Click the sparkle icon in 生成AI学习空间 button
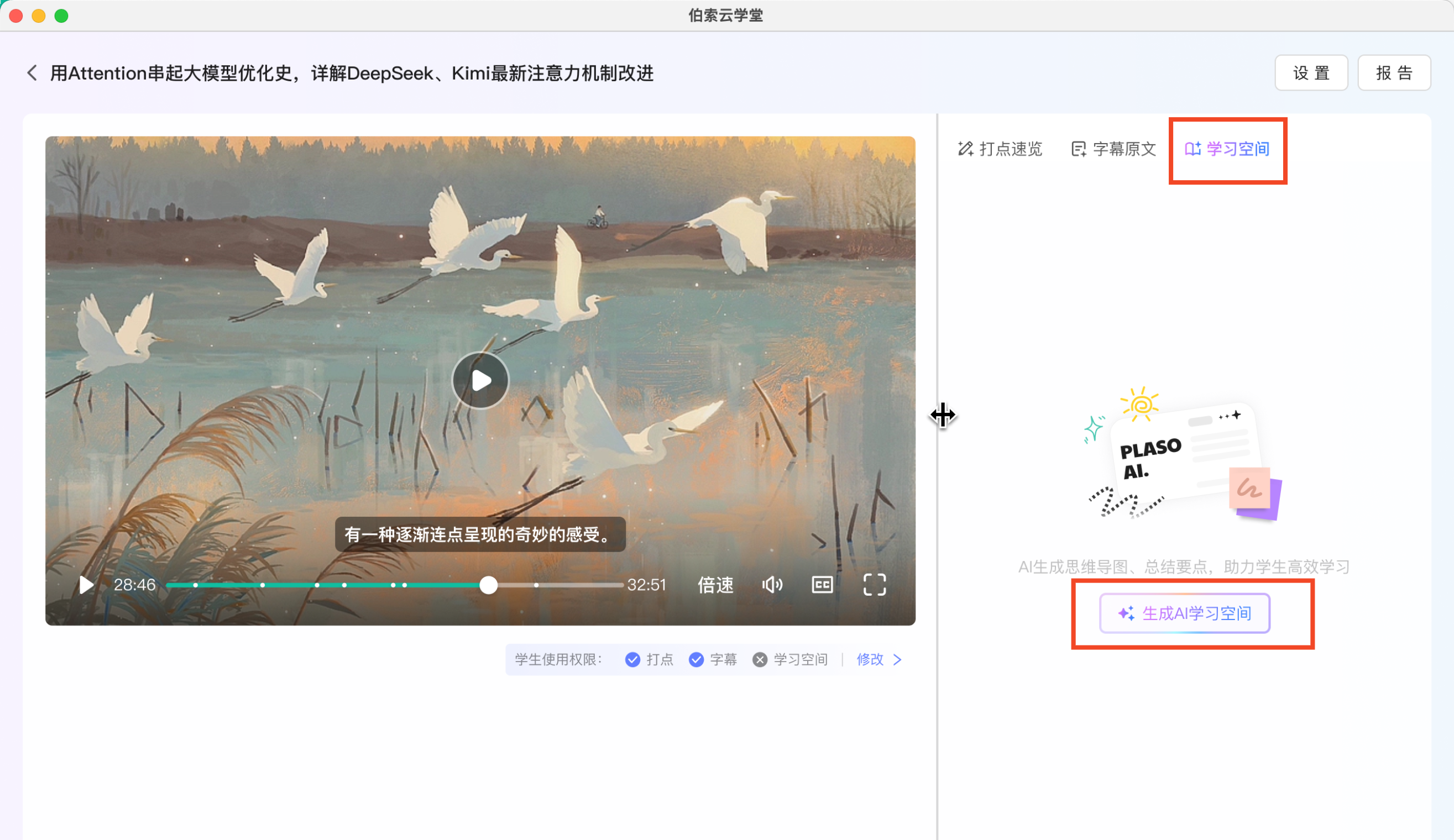Viewport: 1454px width, 840px height. point(1126,613)
